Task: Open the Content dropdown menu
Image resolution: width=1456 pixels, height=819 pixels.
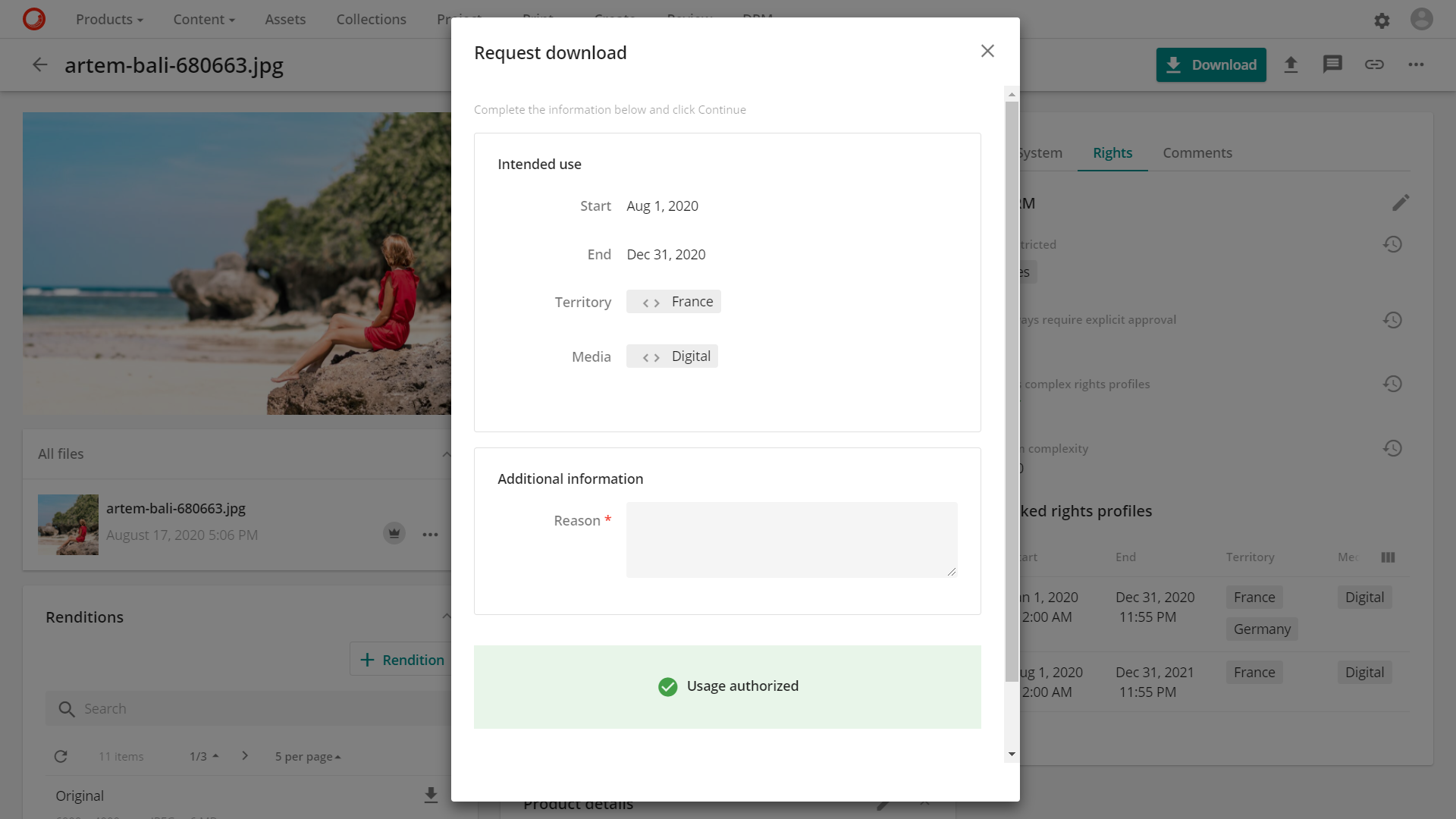Action: click(203, 20)
